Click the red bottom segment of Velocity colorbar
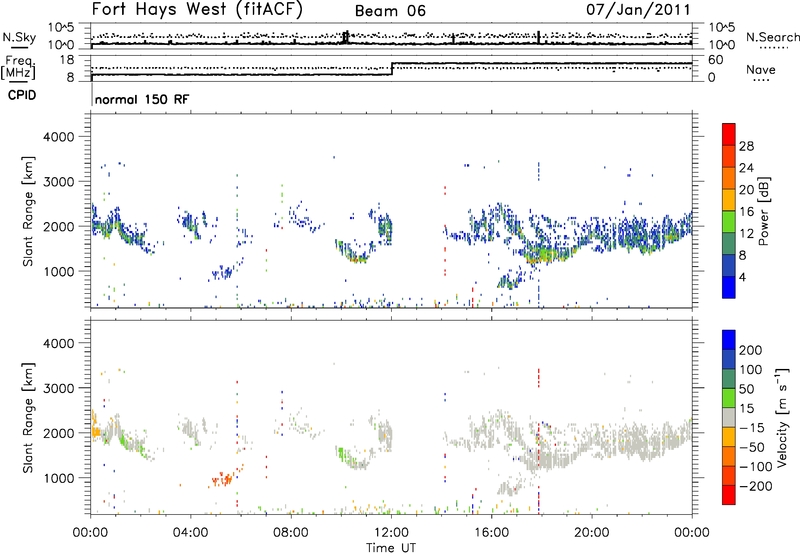Image resolution: width=800 pixels, height=554 pixels. point(729,495)
